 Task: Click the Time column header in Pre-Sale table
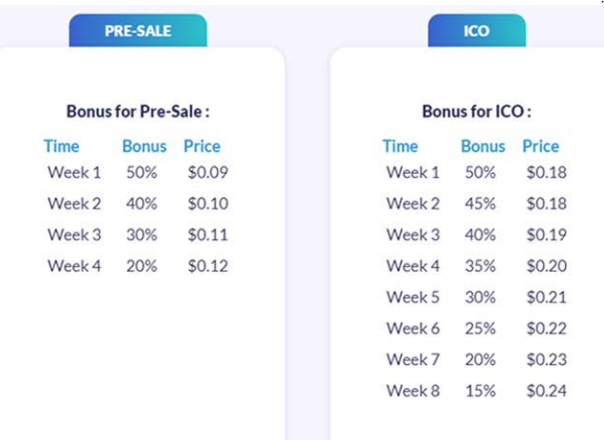(62, 147)
